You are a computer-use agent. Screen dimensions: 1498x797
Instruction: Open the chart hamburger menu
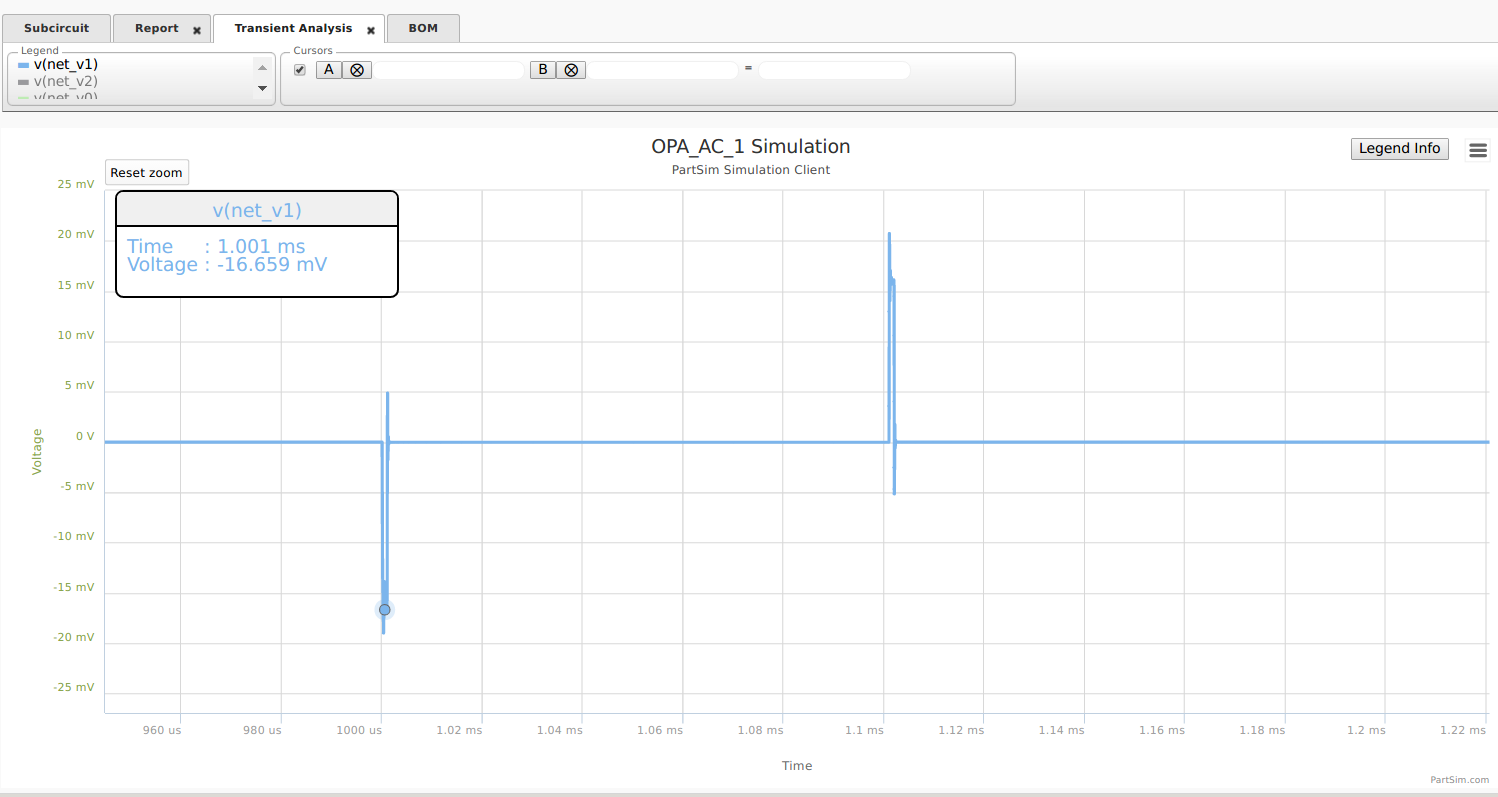point(1478,150)
